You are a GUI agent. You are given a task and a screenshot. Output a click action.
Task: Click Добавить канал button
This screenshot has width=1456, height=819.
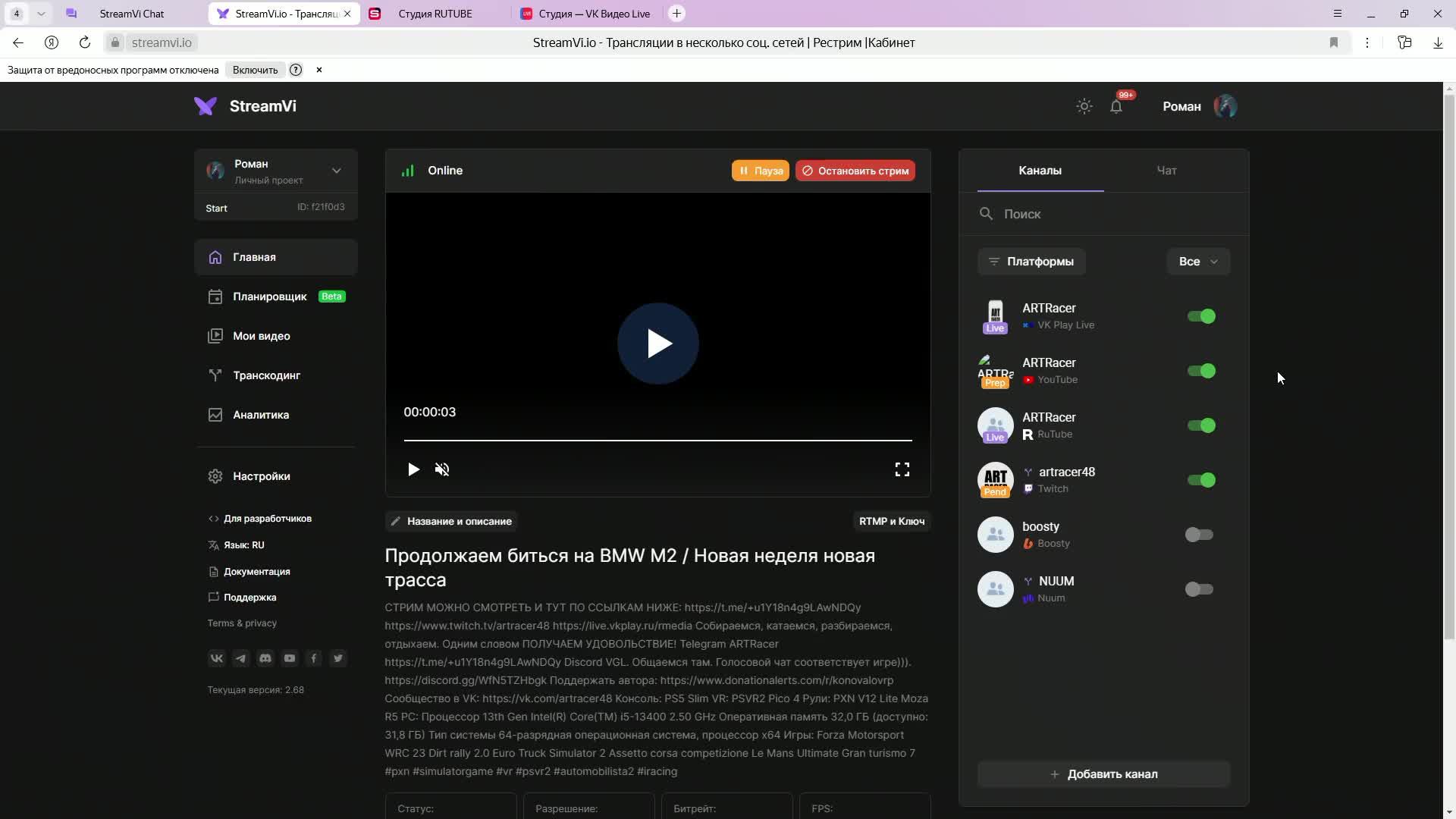(x=1103, y=774)
